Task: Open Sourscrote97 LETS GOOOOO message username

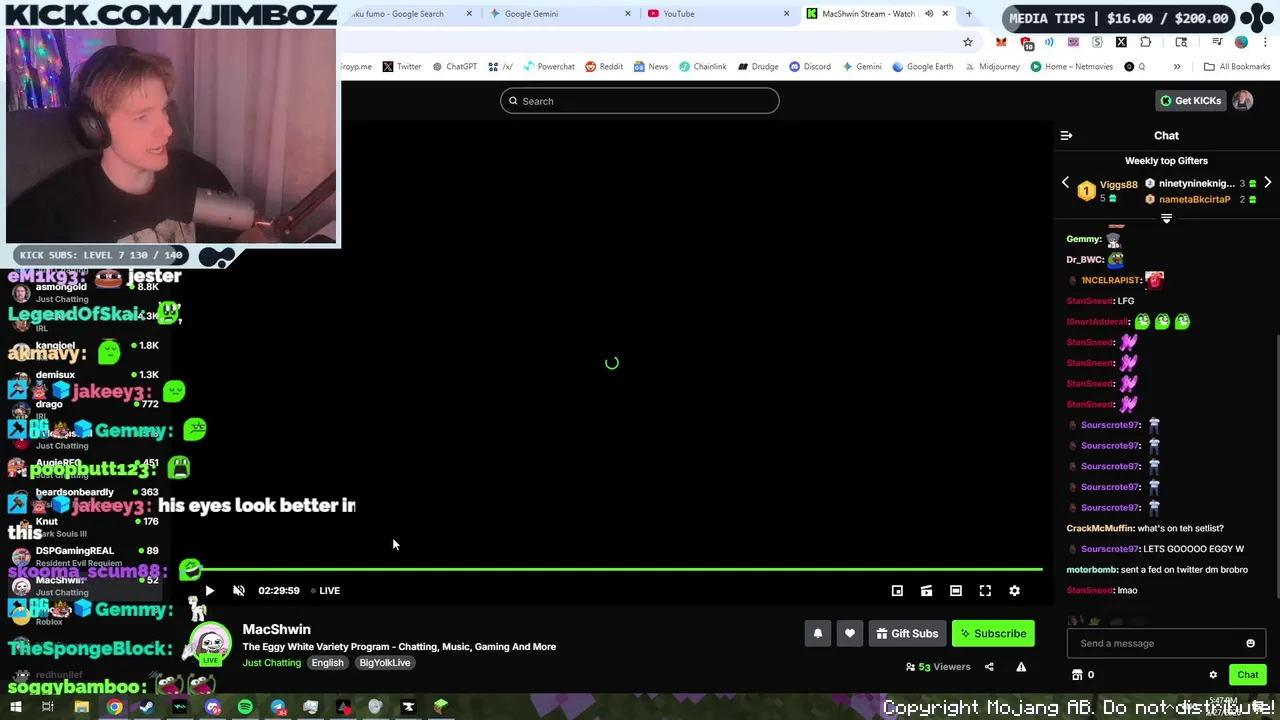Action: coord(1110,549)
